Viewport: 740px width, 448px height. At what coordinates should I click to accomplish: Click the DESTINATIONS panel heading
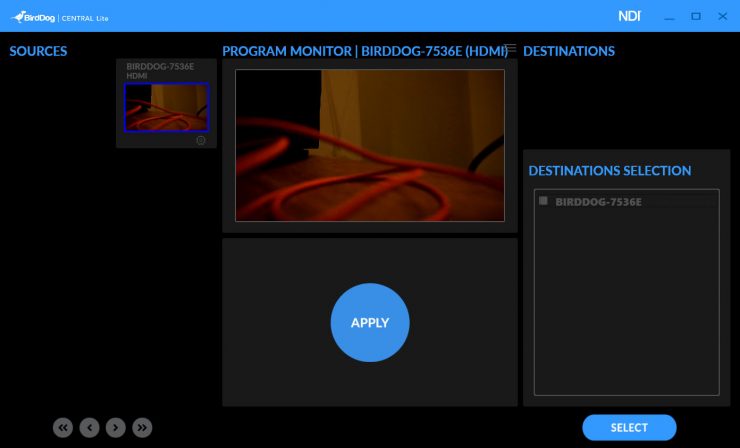point(569,51)
